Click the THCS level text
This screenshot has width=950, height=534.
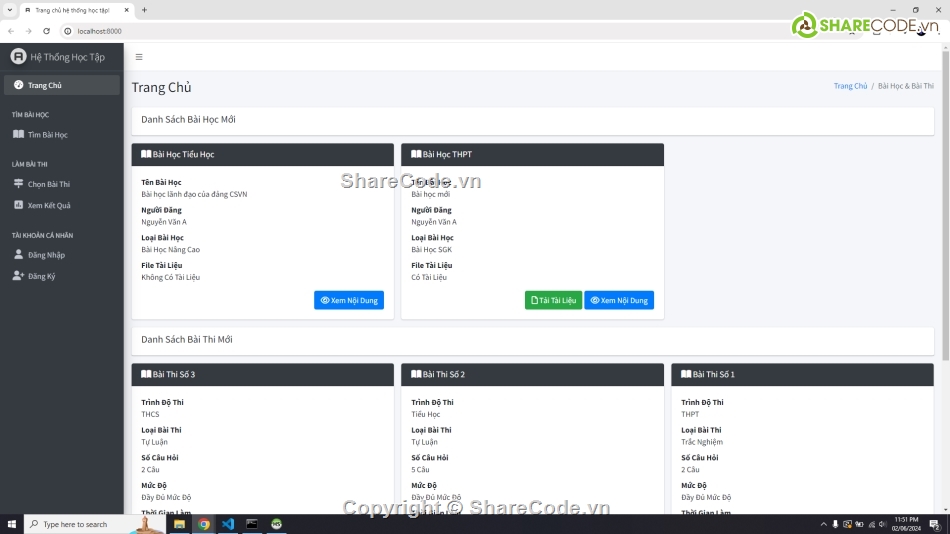pos(150,414)
